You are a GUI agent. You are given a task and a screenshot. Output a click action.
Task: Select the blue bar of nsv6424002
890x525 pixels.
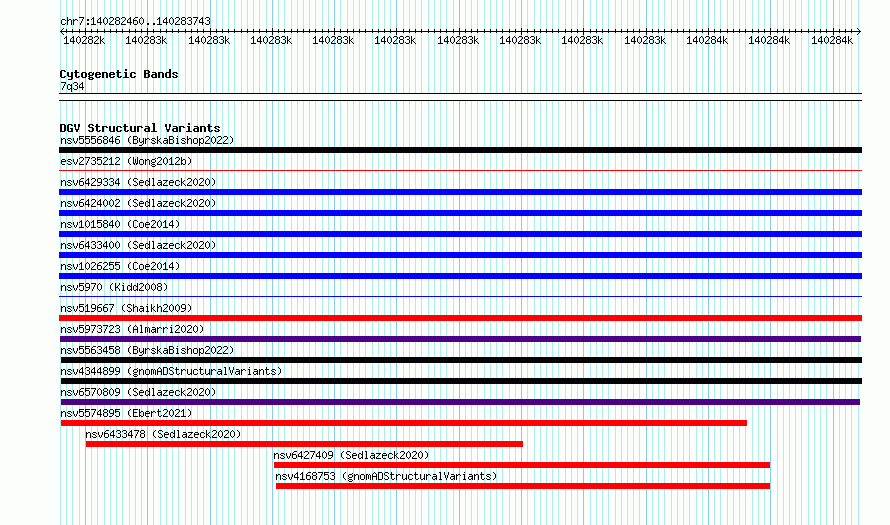click(x=460, y=213)
